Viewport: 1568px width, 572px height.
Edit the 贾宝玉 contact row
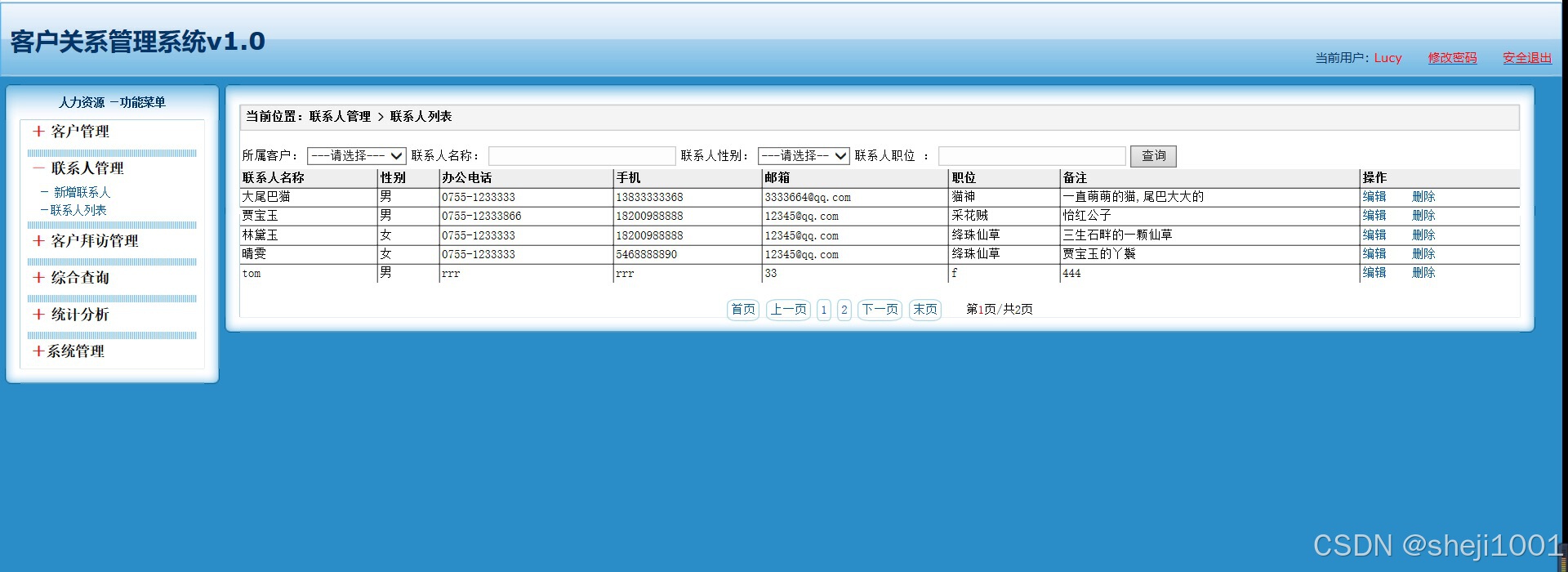coord(1374,216)
